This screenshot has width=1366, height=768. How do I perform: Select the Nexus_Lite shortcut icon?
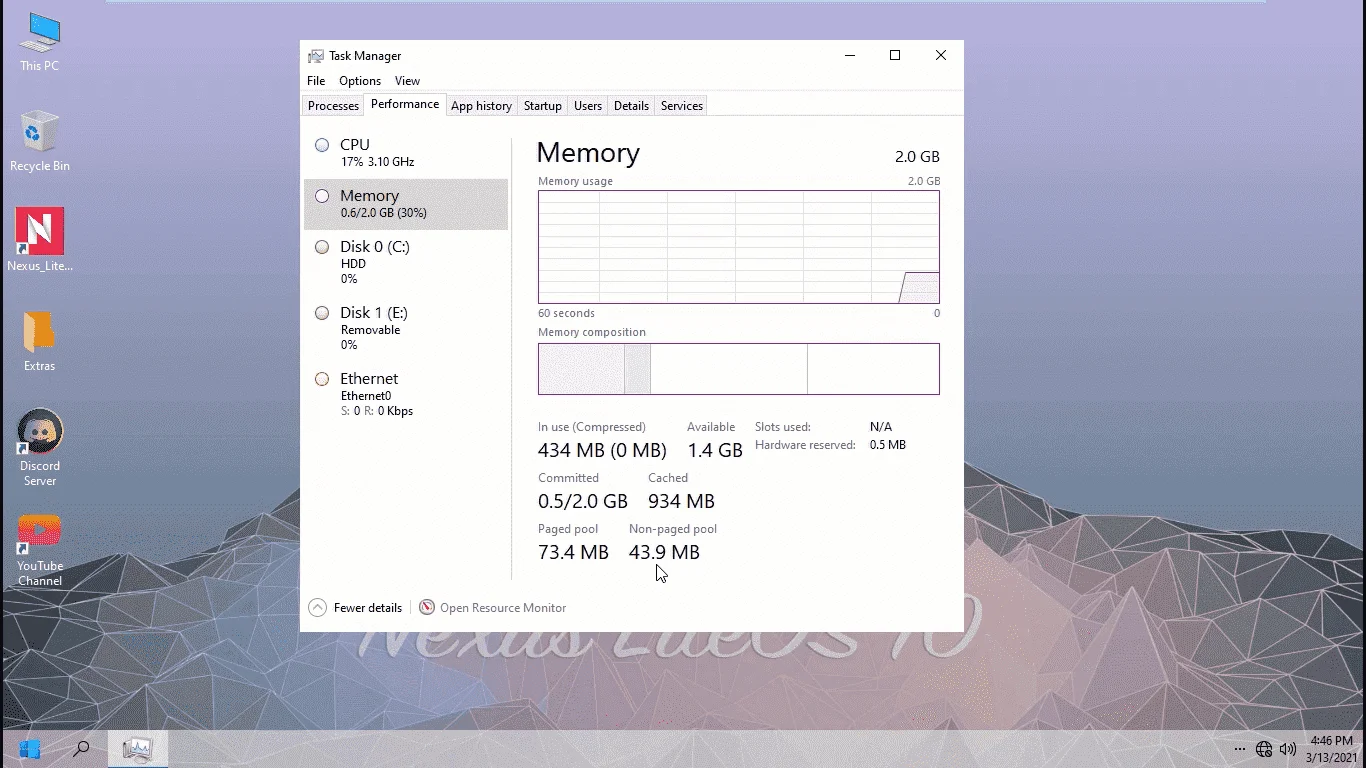40,240
